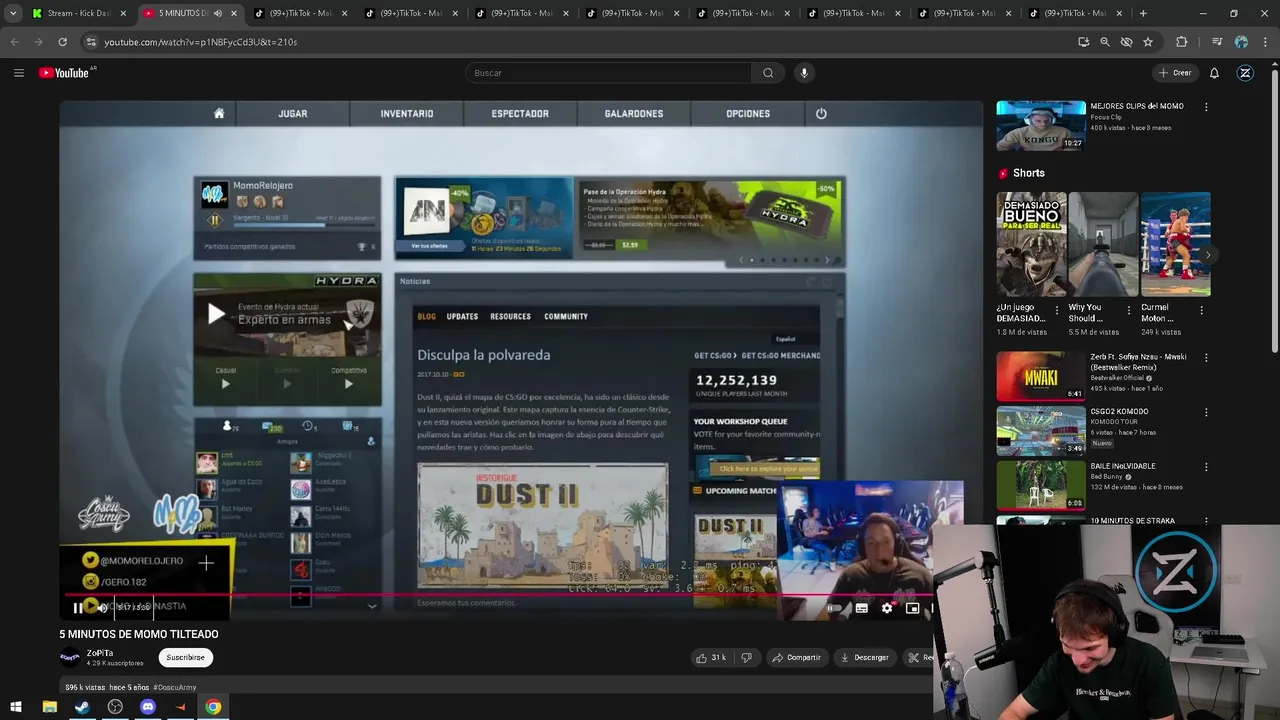Click the search magnifier button
The image size is (1280, 720).
768,73
